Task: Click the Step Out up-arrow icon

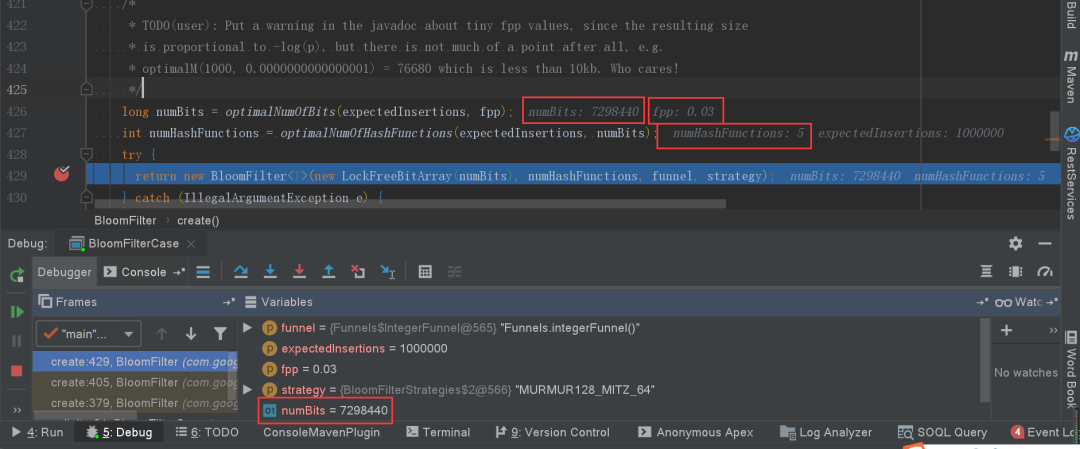Action: pyautogui.click(x=329, y=272)
